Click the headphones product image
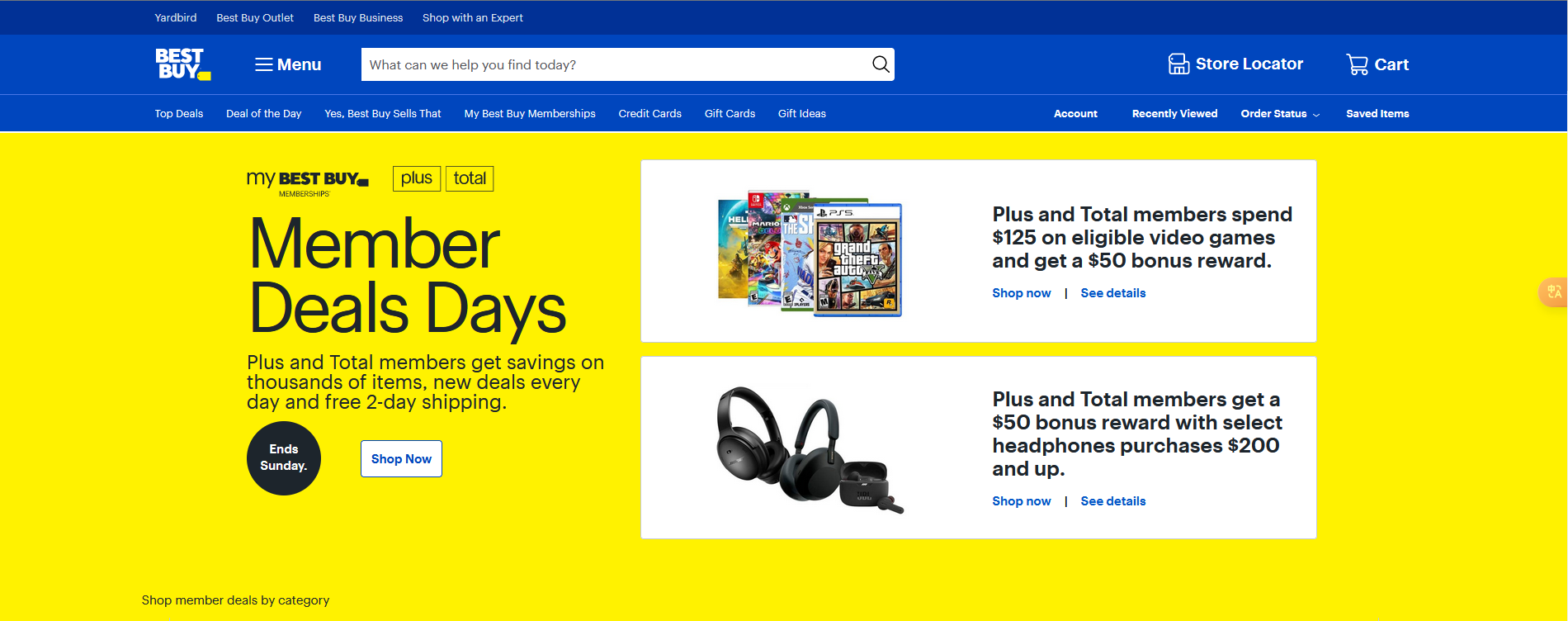The width and height of the screenshot is (1568, 621). (810, 449)
